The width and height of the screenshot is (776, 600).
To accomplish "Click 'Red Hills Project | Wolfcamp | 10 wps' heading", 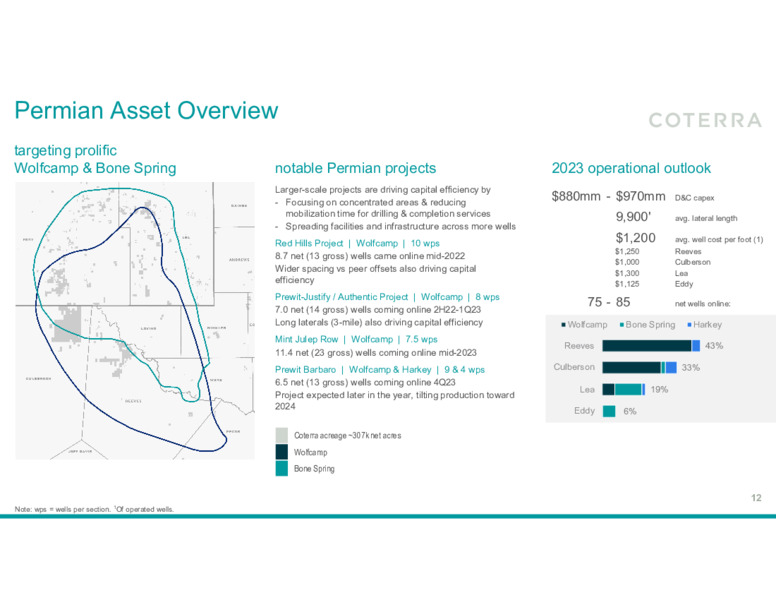I will click(357, 243).
